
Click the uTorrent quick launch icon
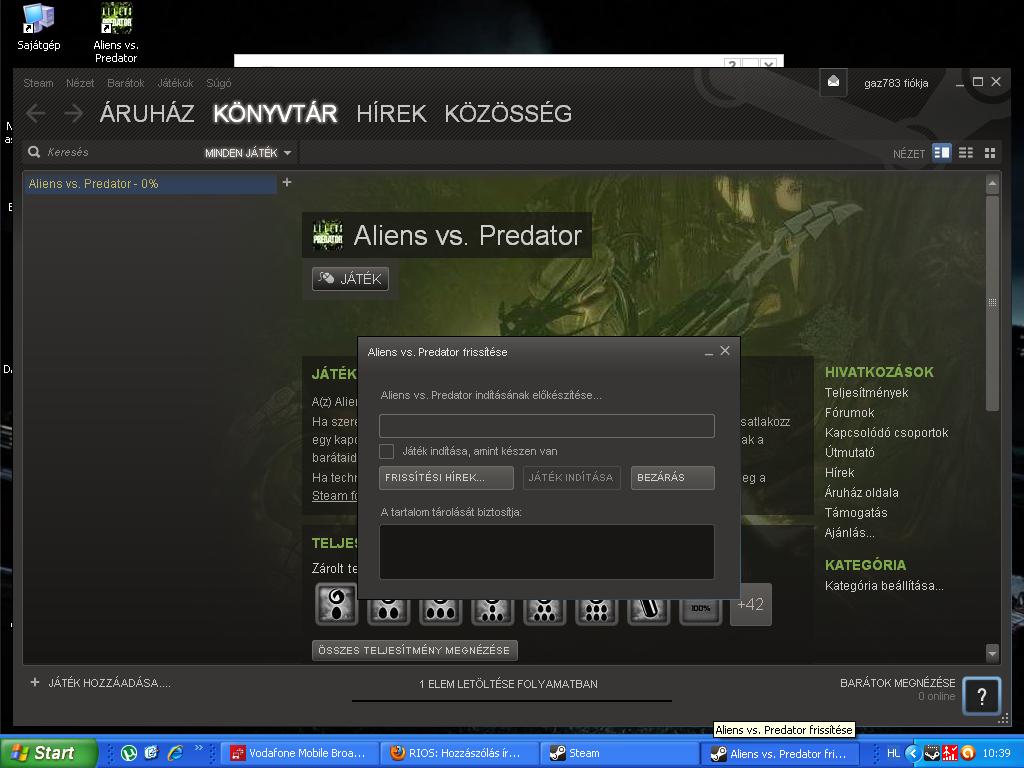(x=129, y=753)
